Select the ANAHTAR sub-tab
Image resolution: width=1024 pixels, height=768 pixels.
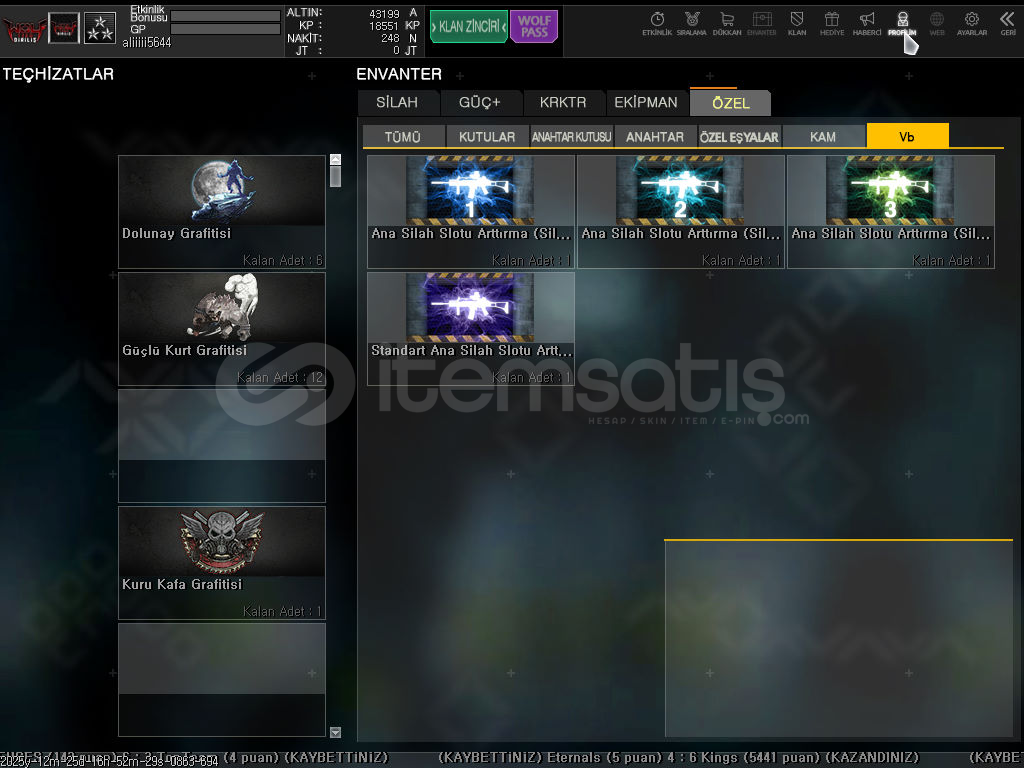click(655, 136)
